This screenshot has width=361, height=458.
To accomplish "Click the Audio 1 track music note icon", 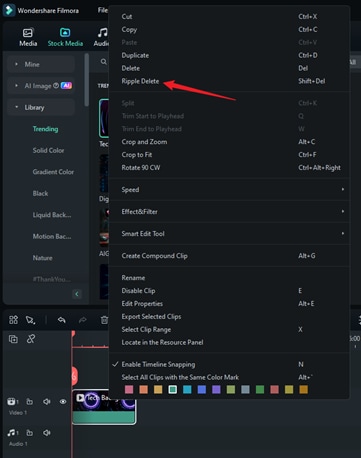I will (12, 433).
